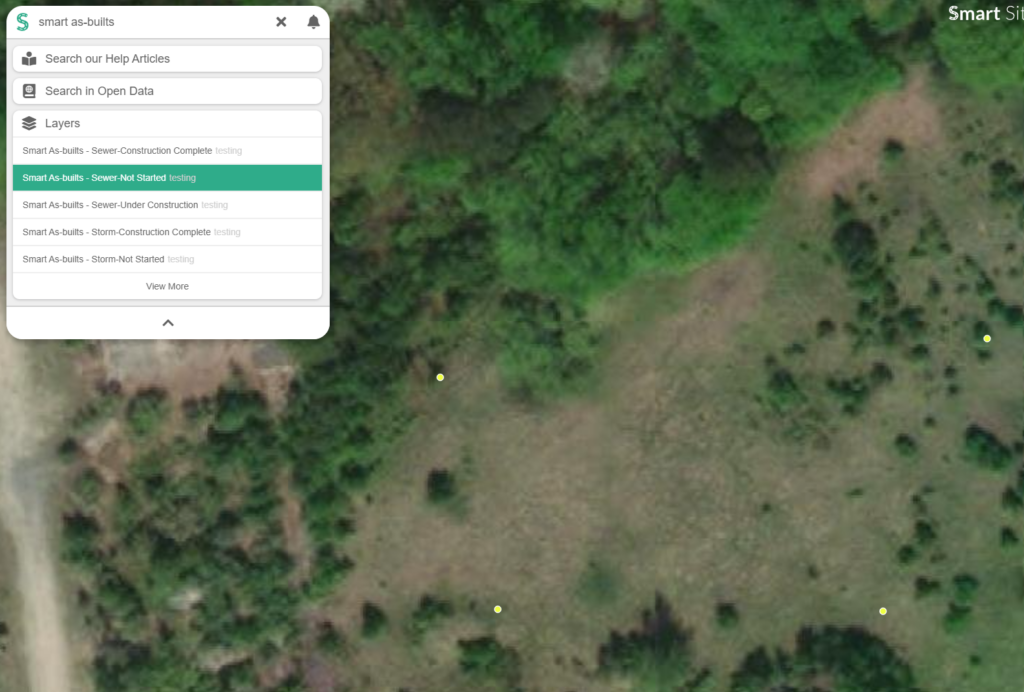This screenshot has height=692, width=1024.
Task: Click the Layers stack icon
Action: pos(27,122)
